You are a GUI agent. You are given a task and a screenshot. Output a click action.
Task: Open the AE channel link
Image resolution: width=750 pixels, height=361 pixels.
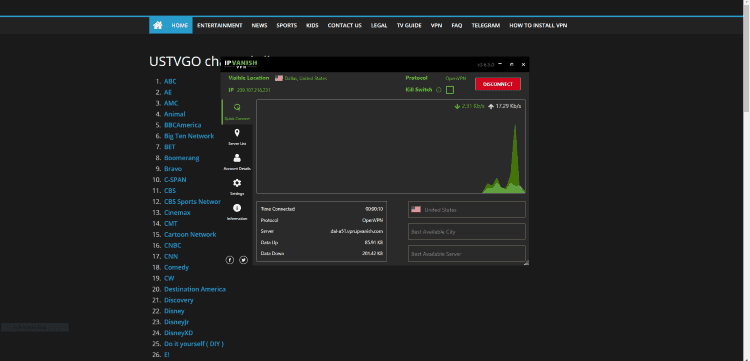(x=168, y=92)
